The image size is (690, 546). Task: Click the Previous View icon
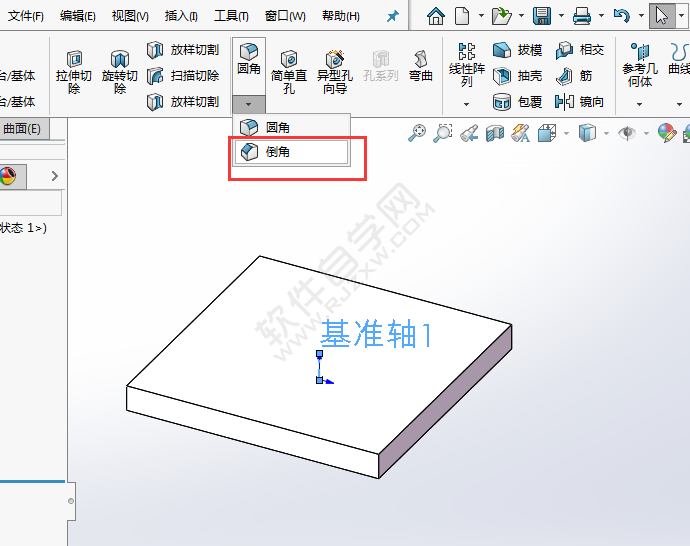(x=469, y=133)
